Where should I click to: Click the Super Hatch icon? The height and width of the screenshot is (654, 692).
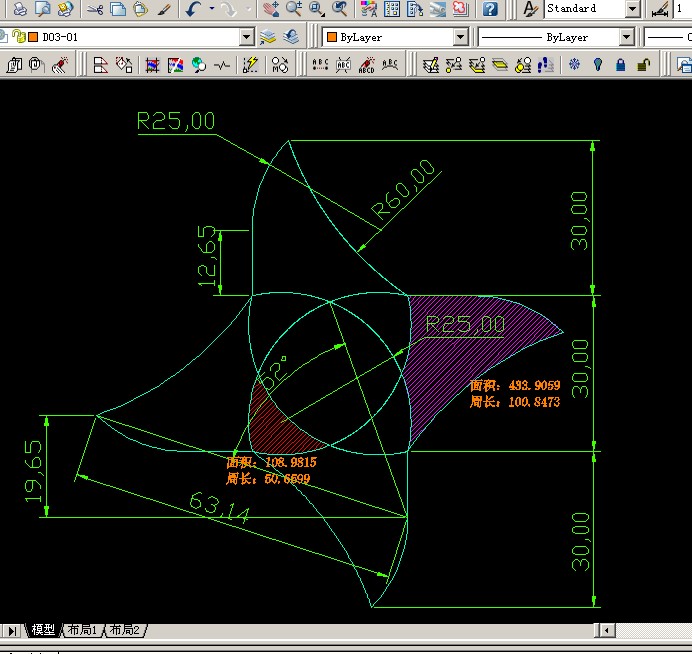(x=175, y=65)
